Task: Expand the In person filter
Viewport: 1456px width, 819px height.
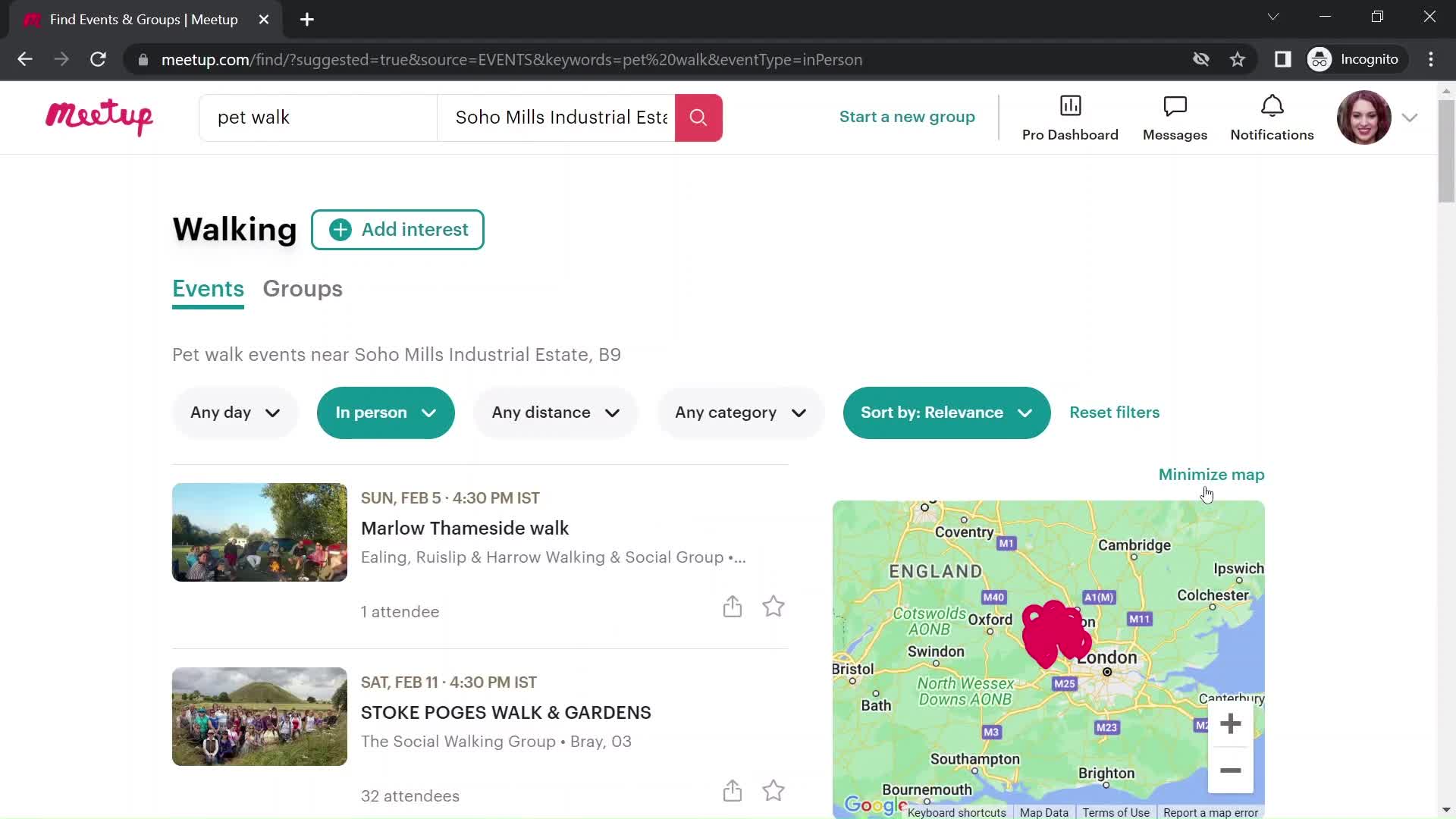Action: pos(386,413)
